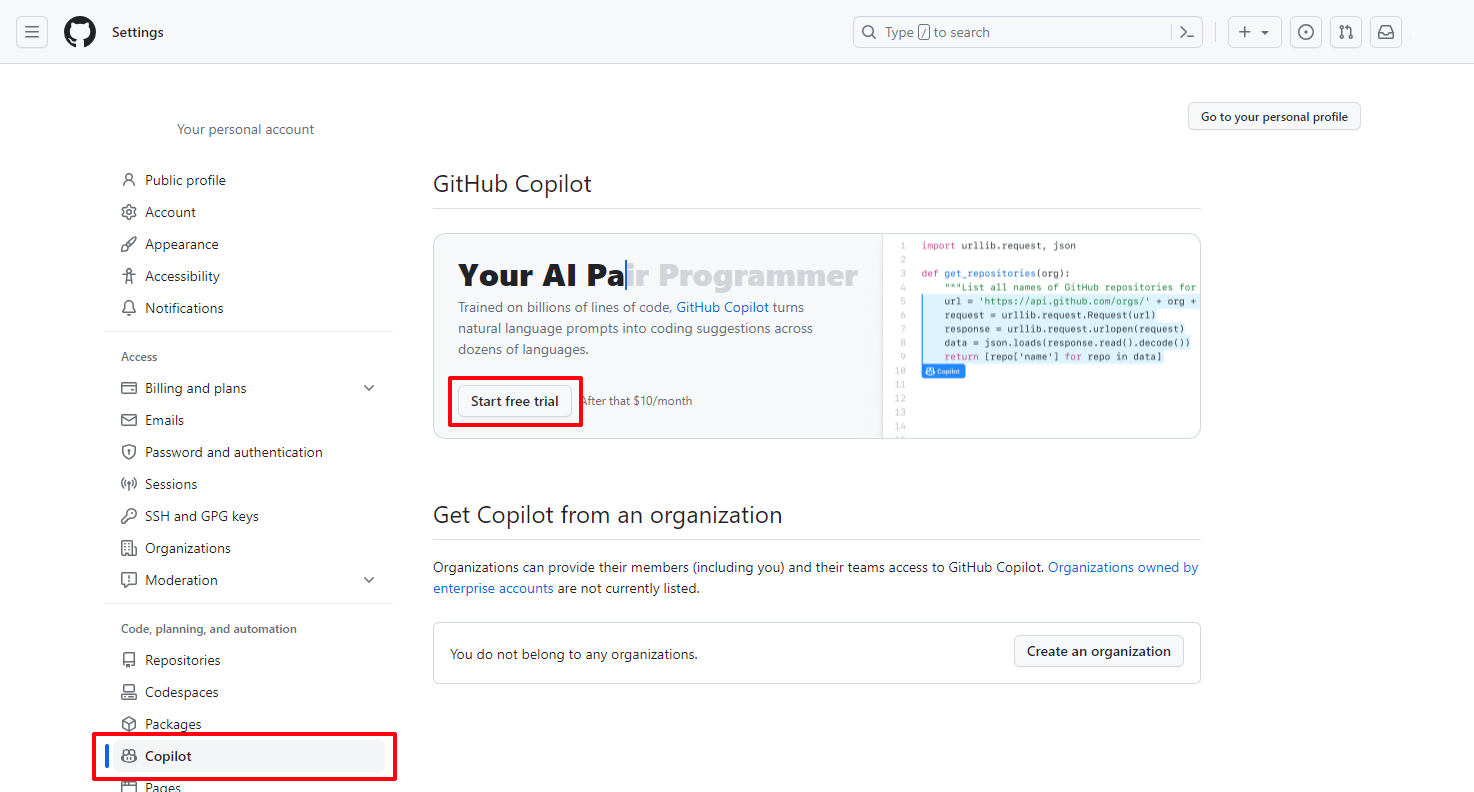The width and height of the screenshot is (1474, 792).
Task: Click the Accessibility figure icon
Action: click(x=129, y=276)
